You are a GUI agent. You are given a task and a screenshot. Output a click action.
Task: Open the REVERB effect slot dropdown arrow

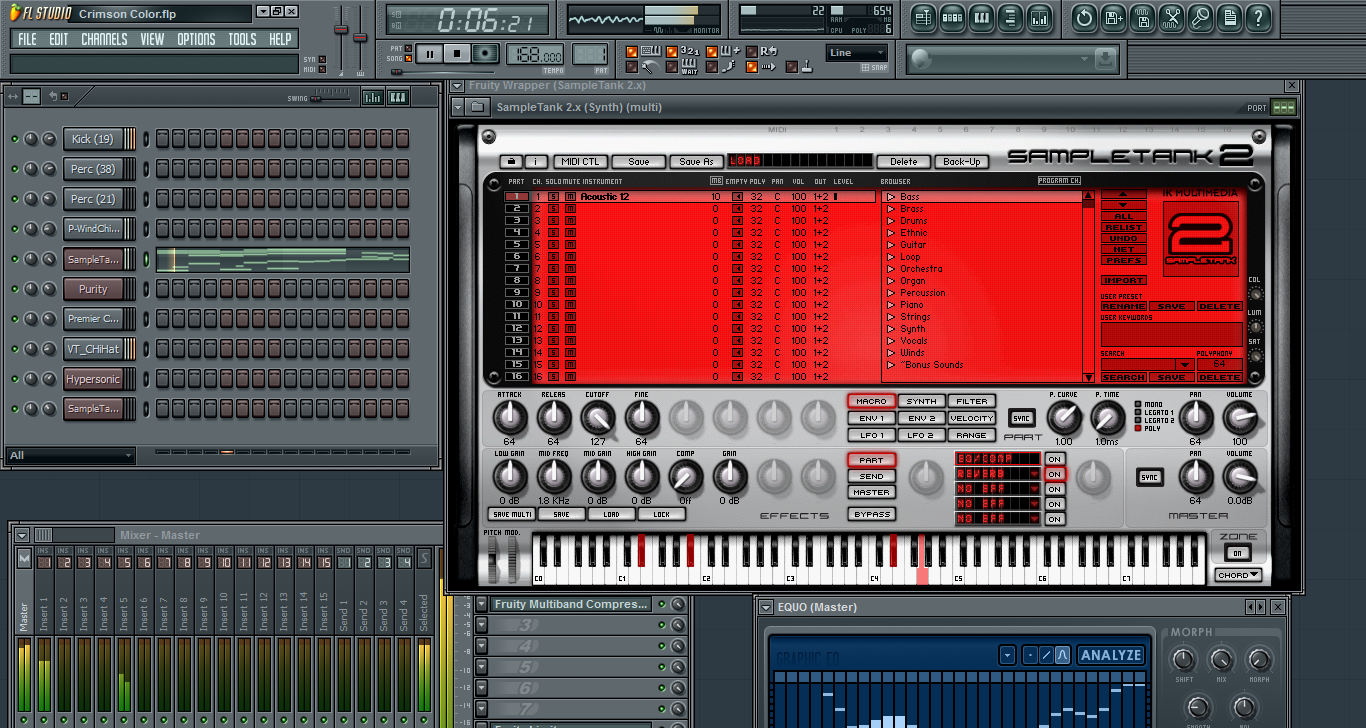pos(1034,474)
